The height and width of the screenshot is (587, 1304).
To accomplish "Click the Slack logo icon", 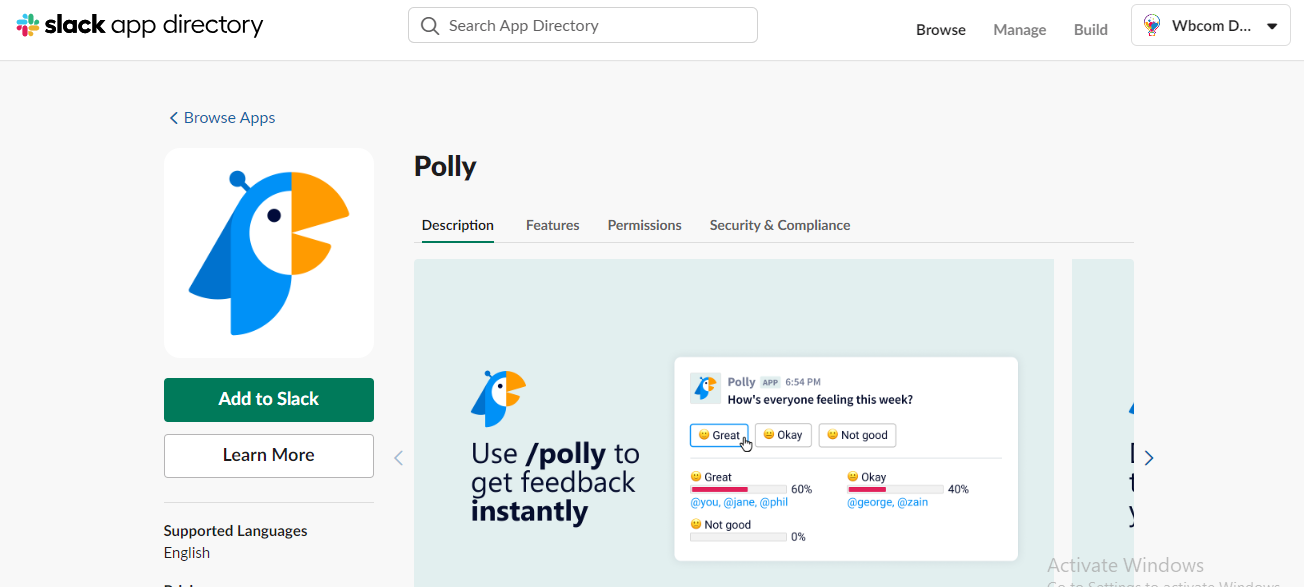I will pyautogui.click(x=28, y=25).
